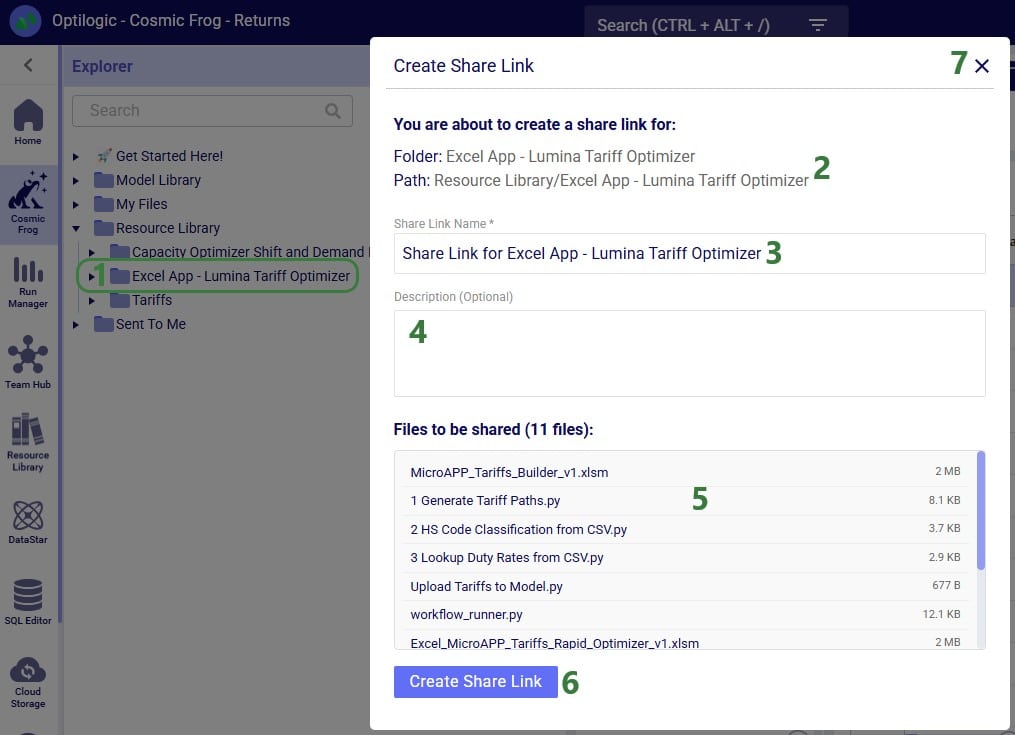
Task: Click file Upload Tariffs to Model.py
Action: (486, 586)
